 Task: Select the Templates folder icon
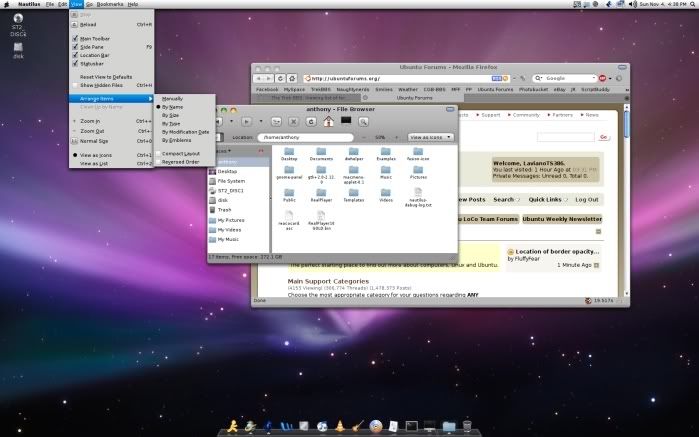point(354,193)
